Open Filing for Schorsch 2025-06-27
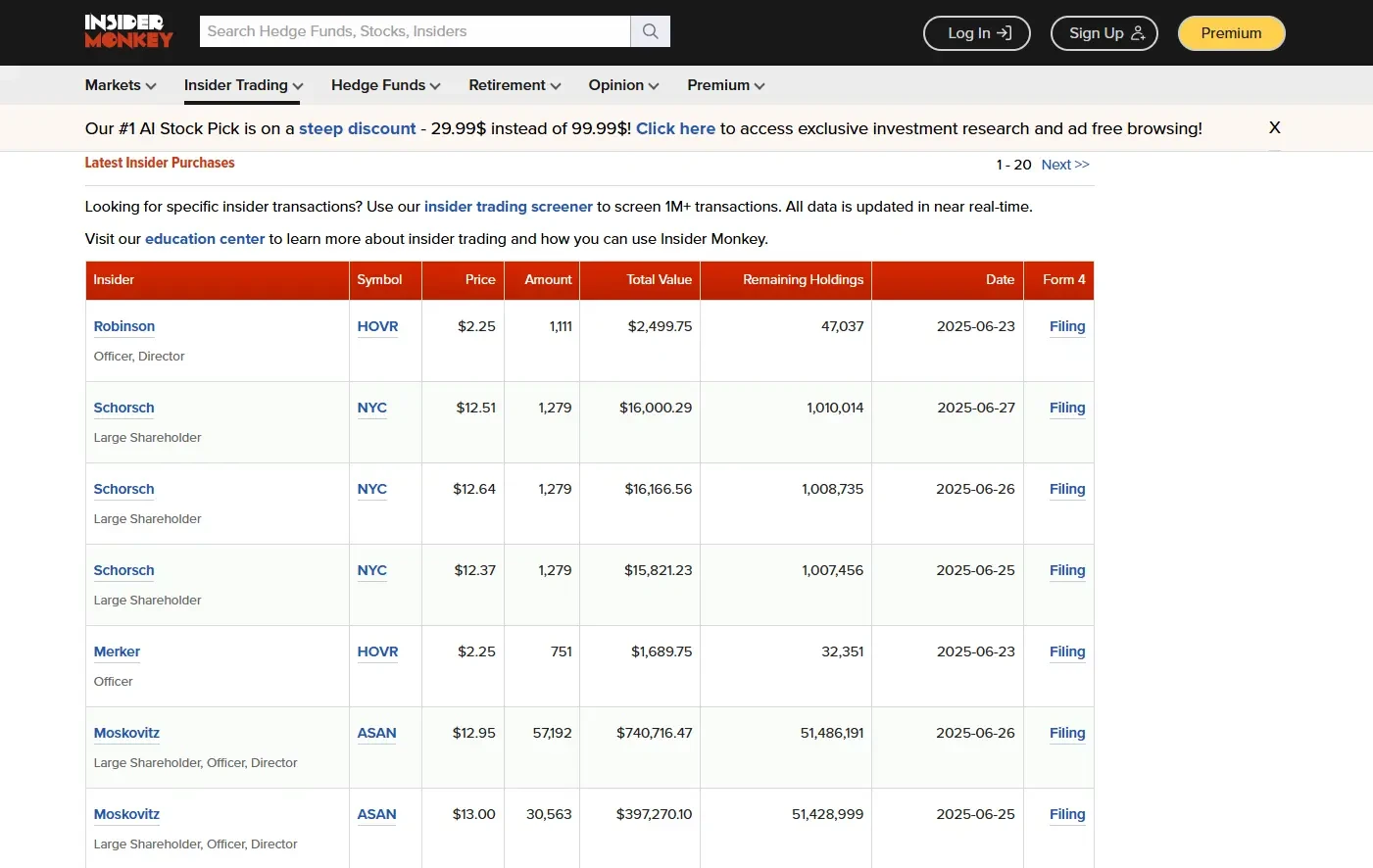Image resolution: width=1373 pixels, height=868 pixels. point(1067,408)
